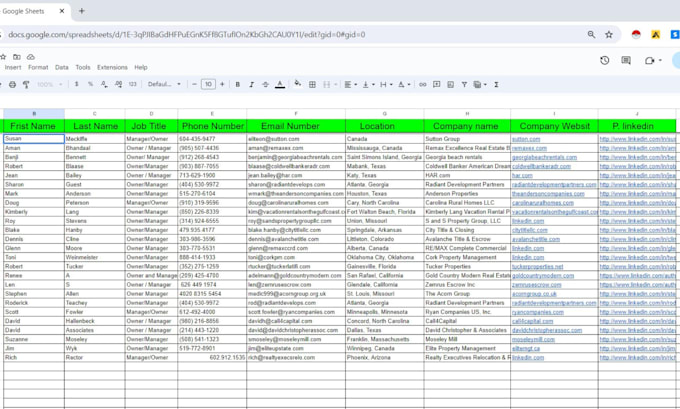Open the moseleymill.com link
Image resolution: width=680 pixels, height=409 pixels.
coord(533,340)
